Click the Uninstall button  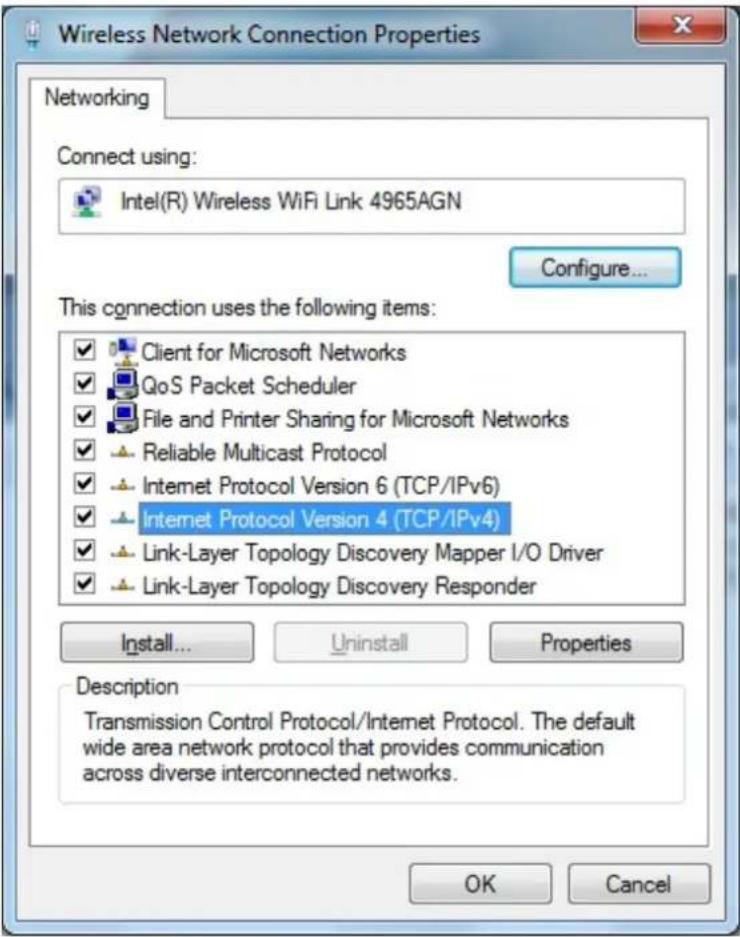[370, 643]
